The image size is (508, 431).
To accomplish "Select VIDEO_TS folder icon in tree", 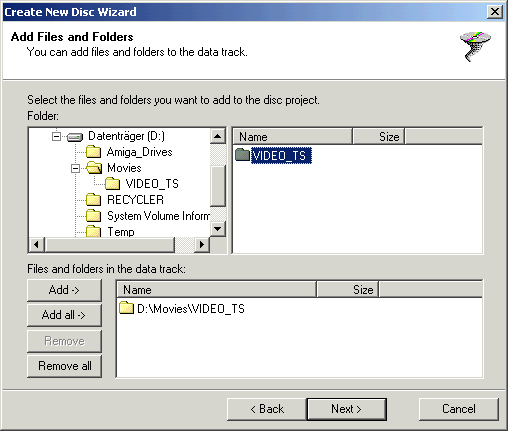I will (x=112, y=184).
